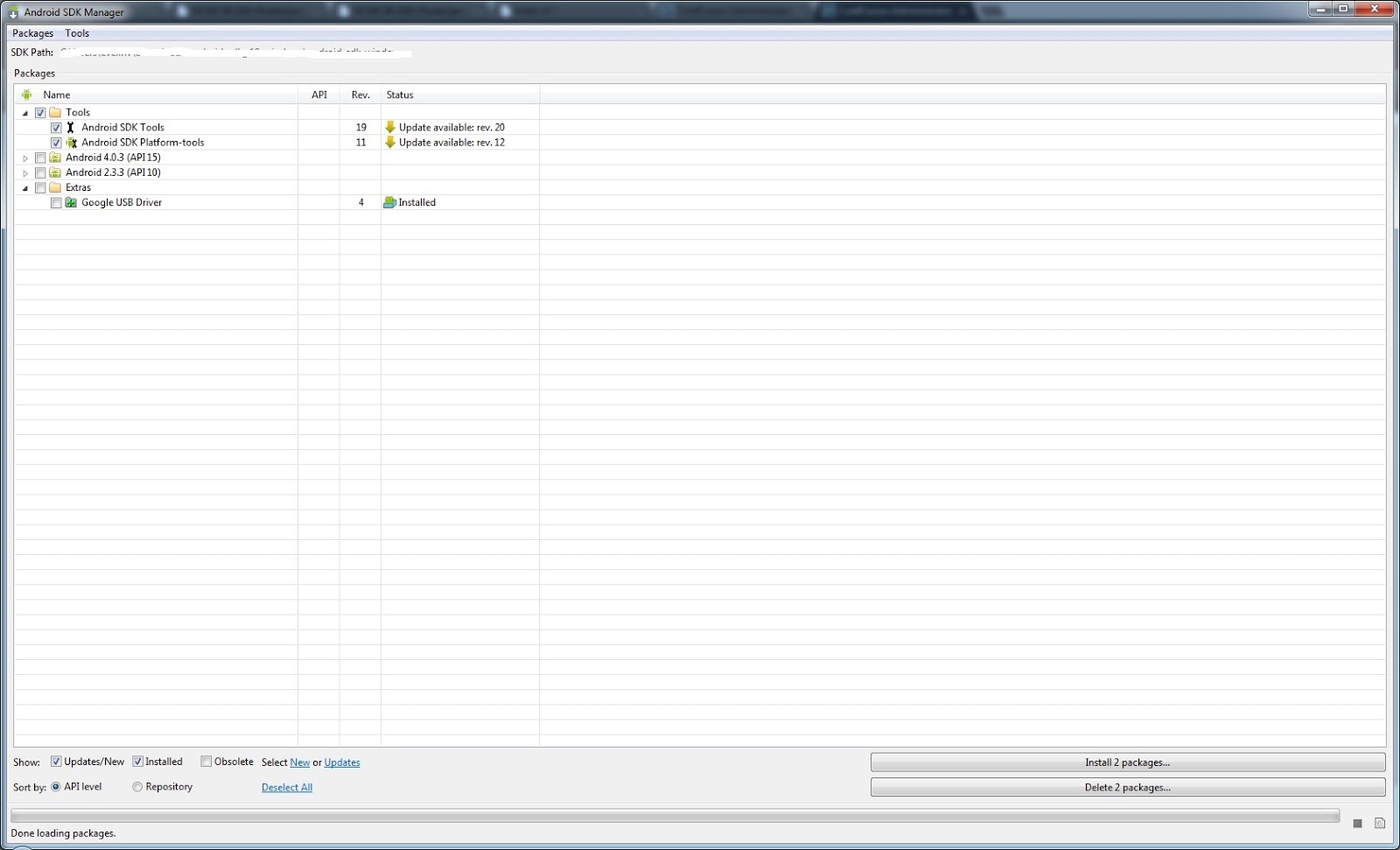The height and width of the screenshot is (850, 1400).
Task: Click the stop loading icon in the status bar
Action: pyautogui.click(x=1358, y=823)
